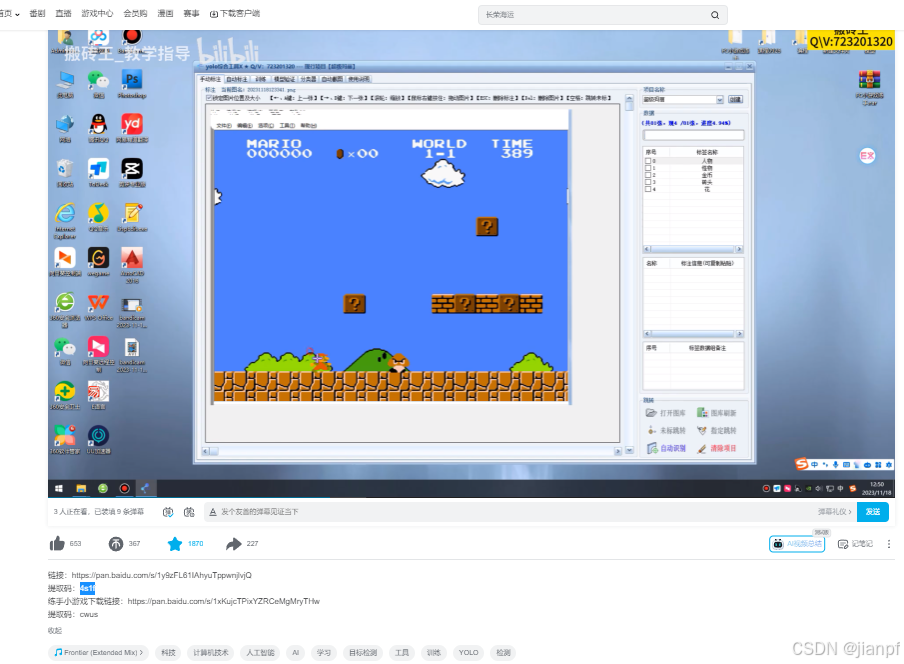The image size is (904, 664).
Task: Click the WinRAR icon on the desktop
Action: pyautogui.click(x=869, y=80)
